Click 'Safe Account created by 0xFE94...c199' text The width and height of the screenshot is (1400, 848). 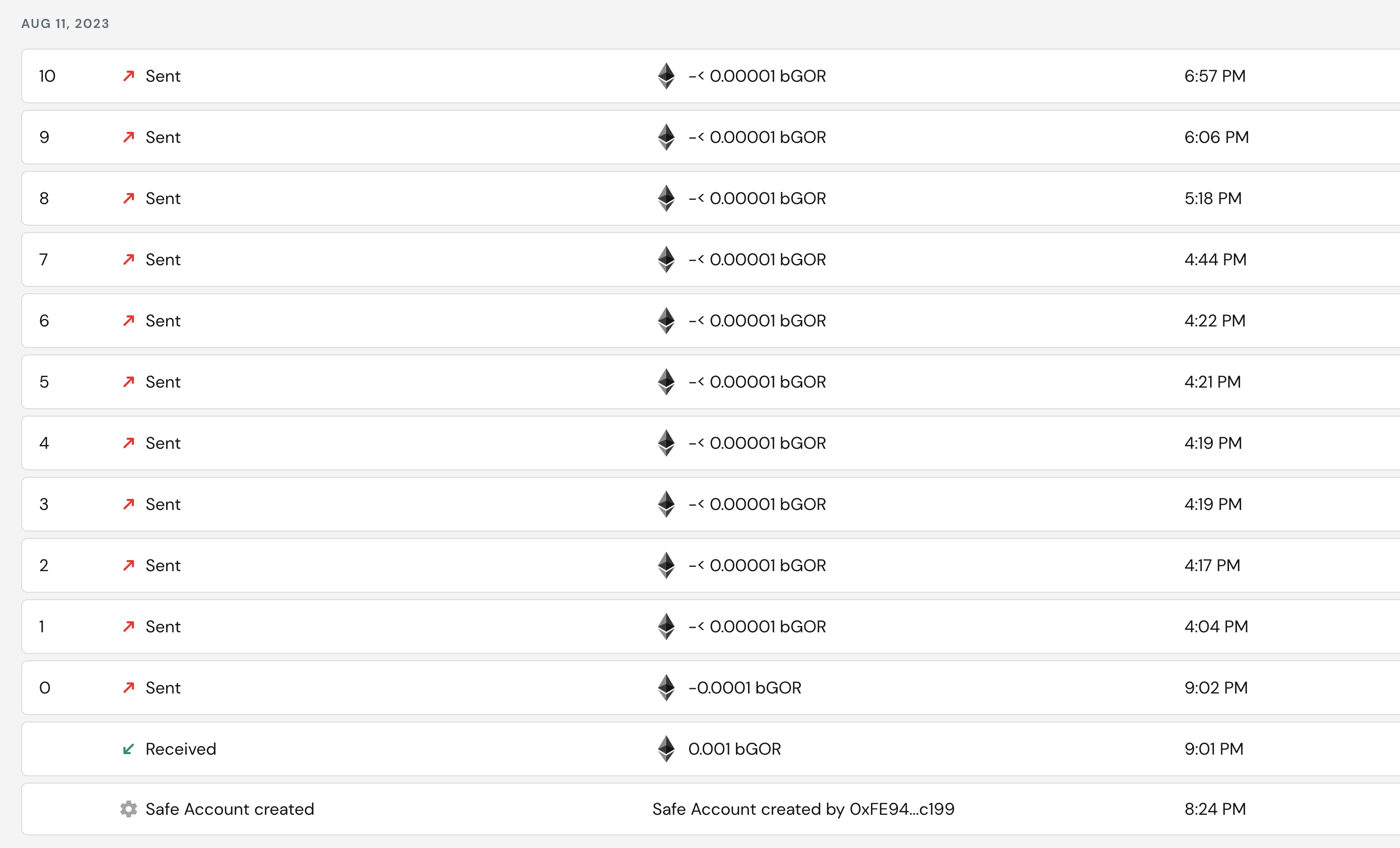[803, 809]
